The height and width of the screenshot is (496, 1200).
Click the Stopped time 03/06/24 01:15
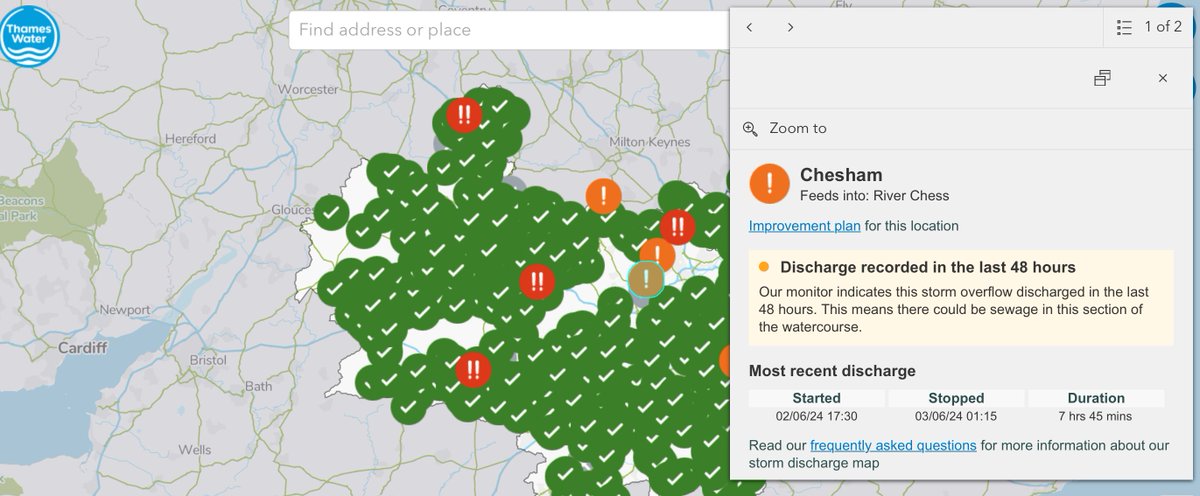tap(956, 416)
